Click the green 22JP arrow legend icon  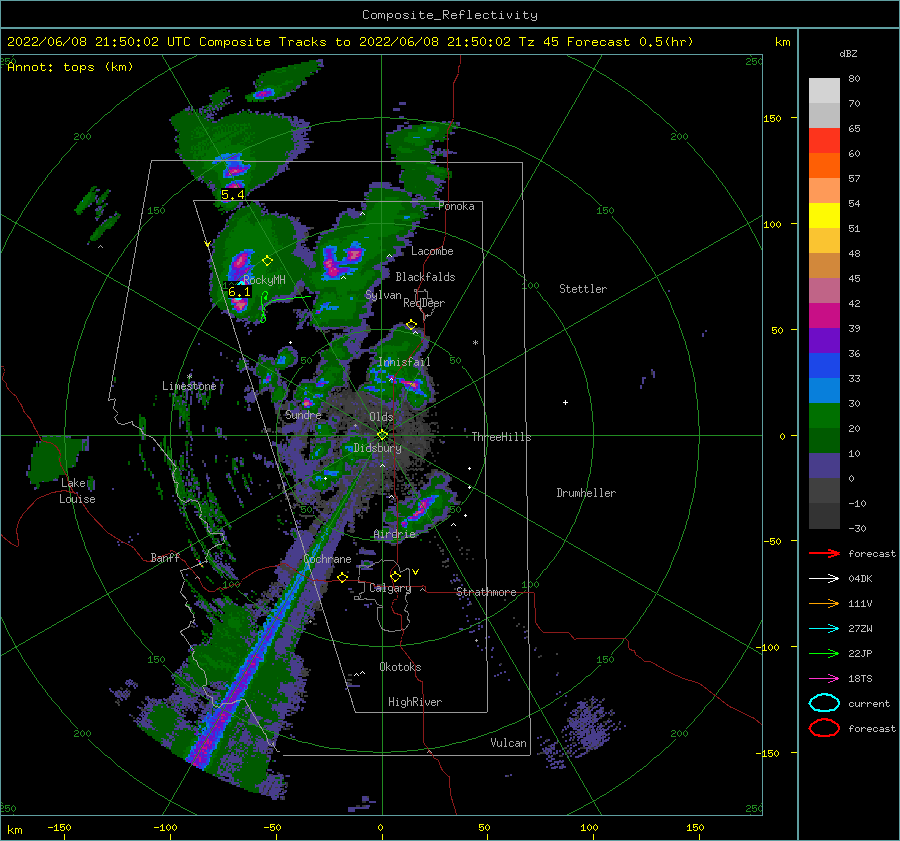824,653
